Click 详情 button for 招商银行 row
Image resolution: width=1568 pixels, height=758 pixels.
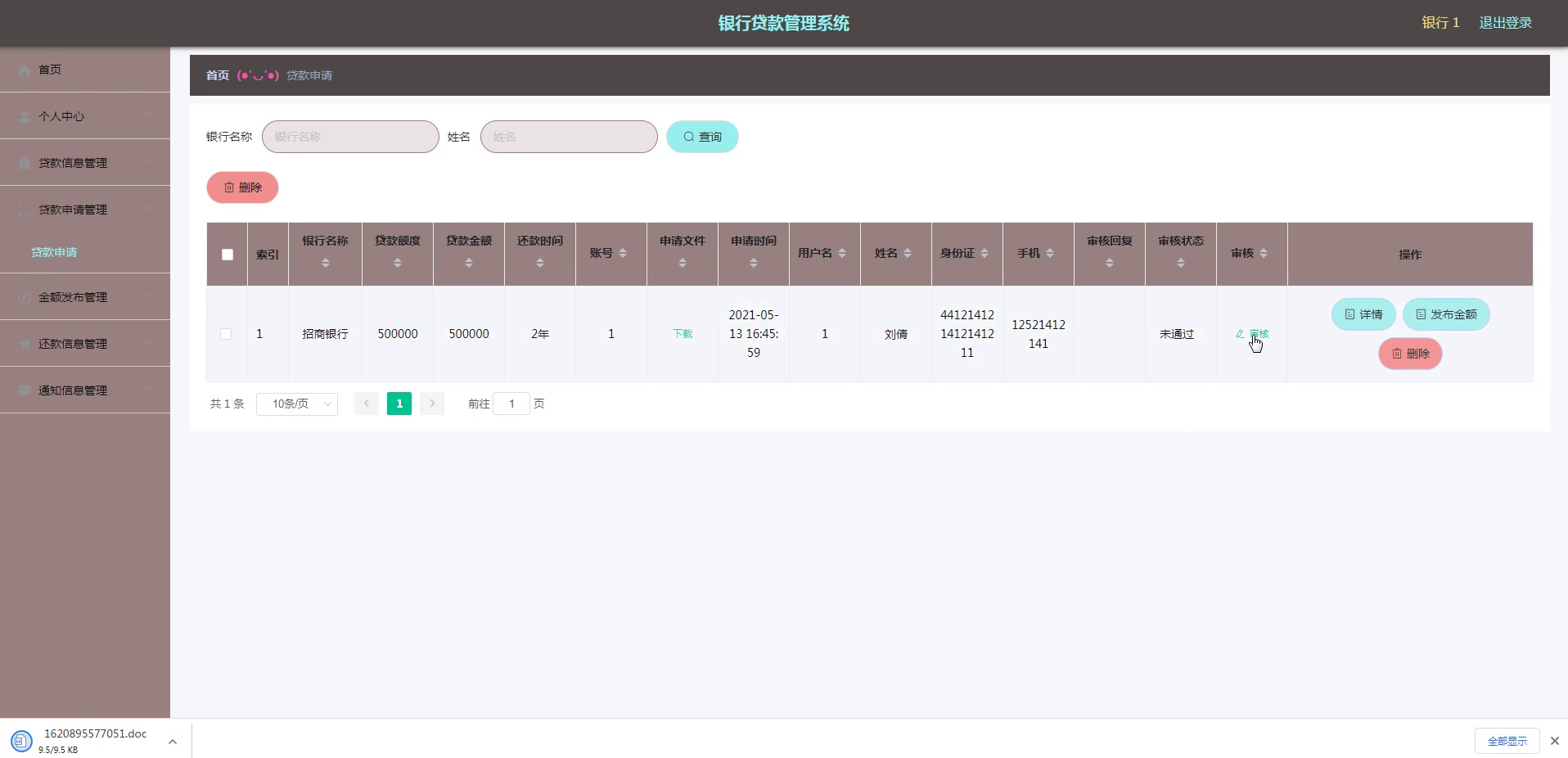pos(1363,314)
